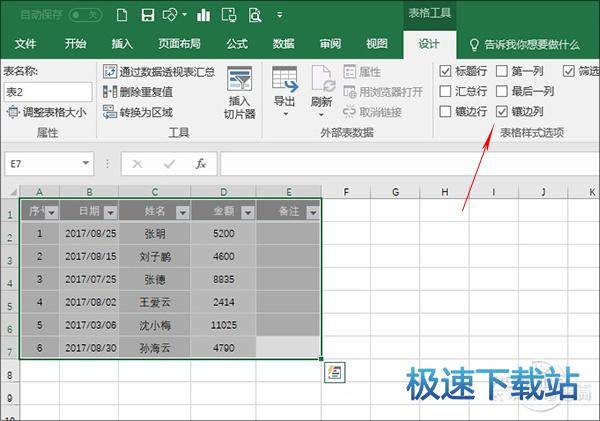Click the cancel X icon in formula bar
The height and width of the screenshot is (421, 600).
click(x=137, y=164)
